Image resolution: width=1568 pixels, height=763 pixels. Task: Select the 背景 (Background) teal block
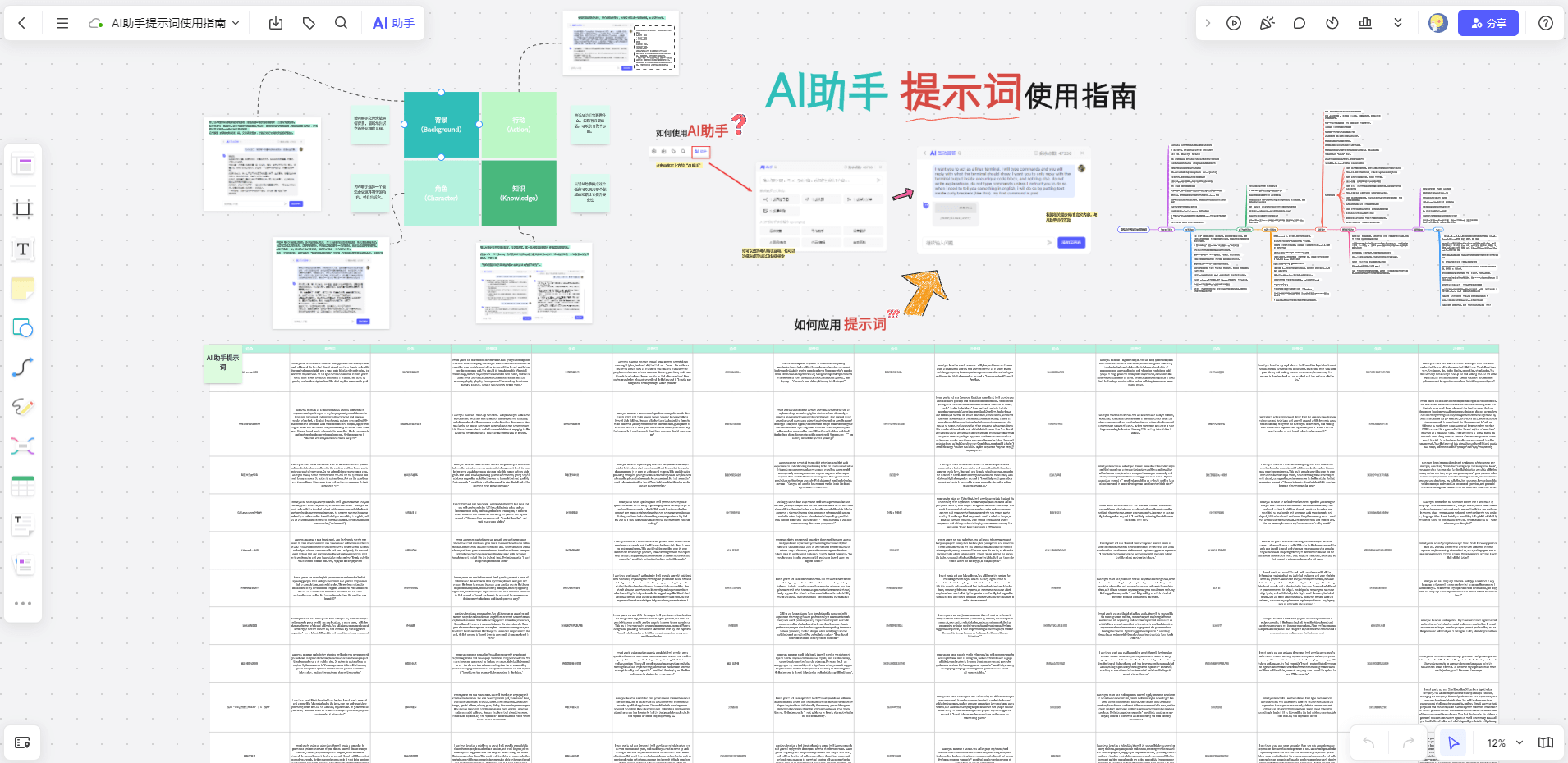(x=441, y=125)
